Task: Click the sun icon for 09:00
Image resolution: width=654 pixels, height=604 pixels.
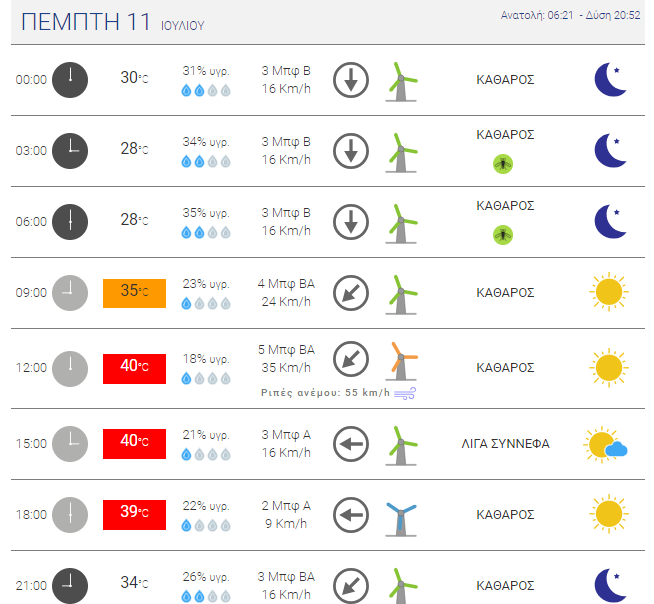Action: pos(609,292)
